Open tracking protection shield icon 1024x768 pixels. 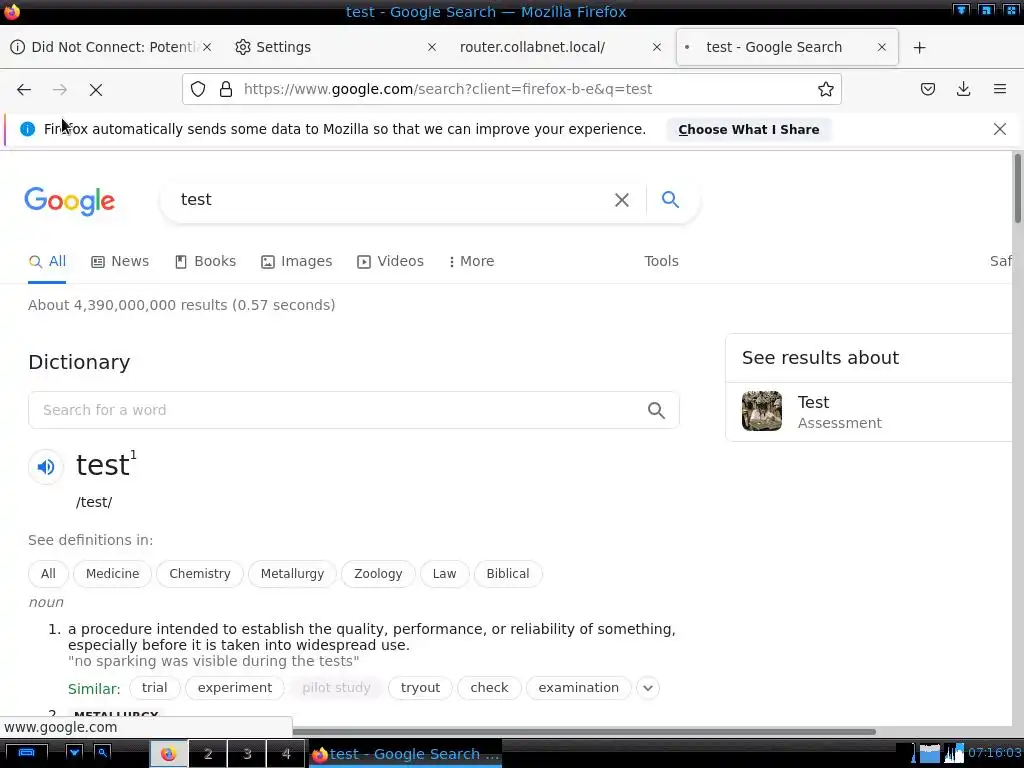[x=198, y=89]
